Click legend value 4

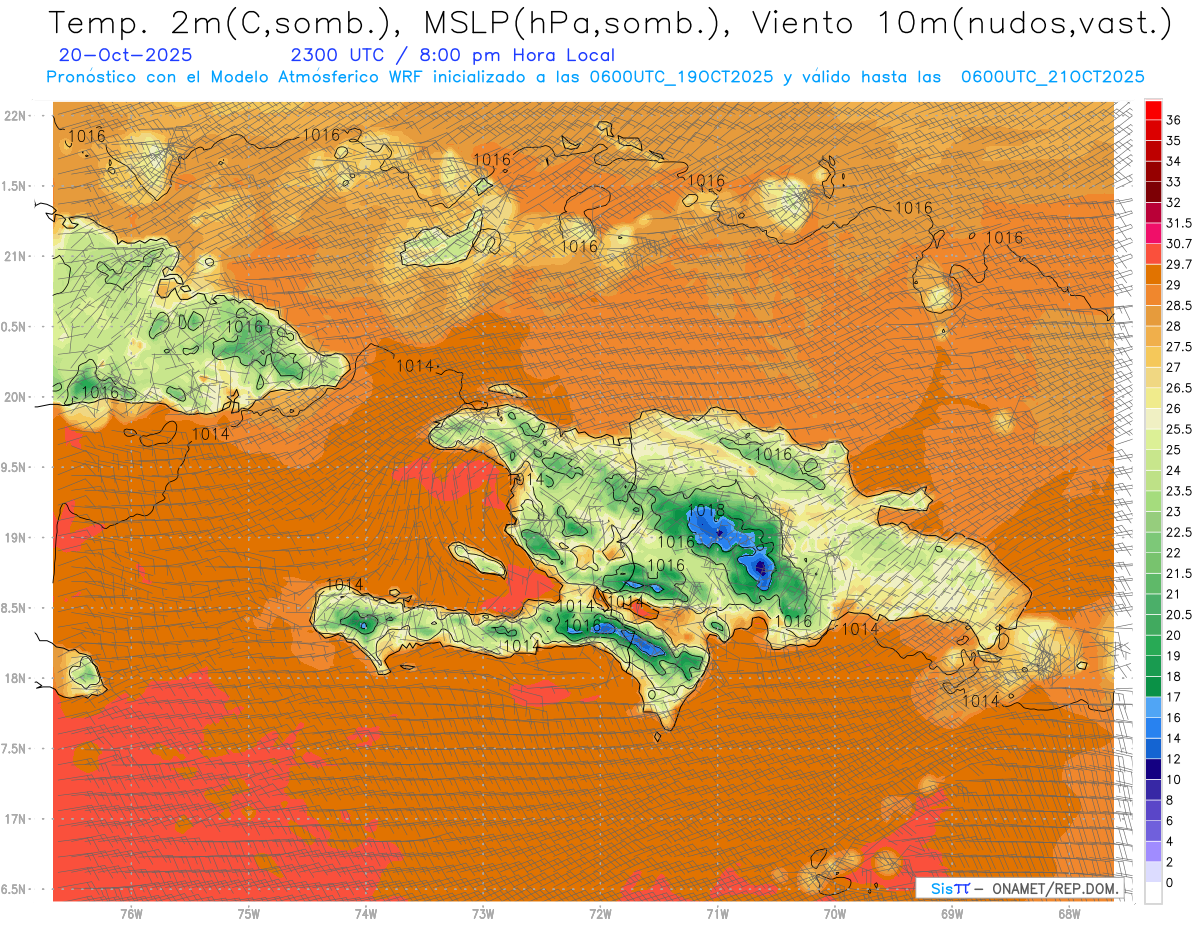1170,842
